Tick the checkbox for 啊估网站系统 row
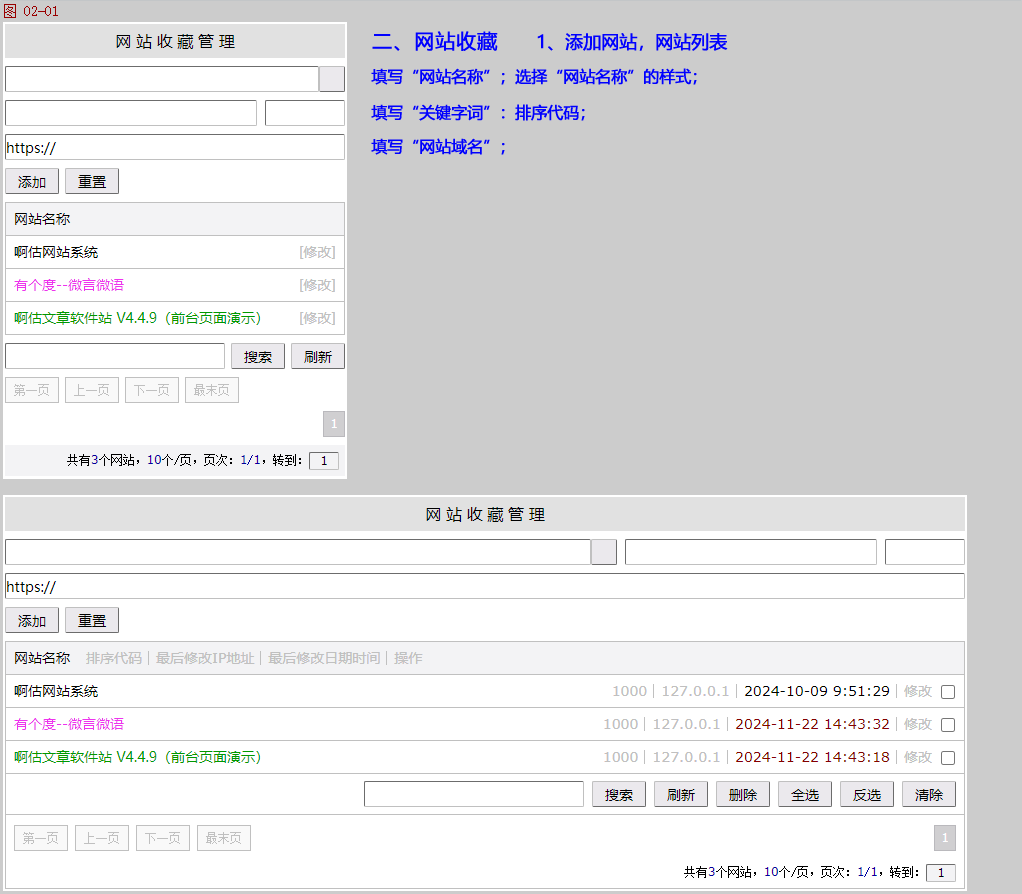 pos(948,692)
